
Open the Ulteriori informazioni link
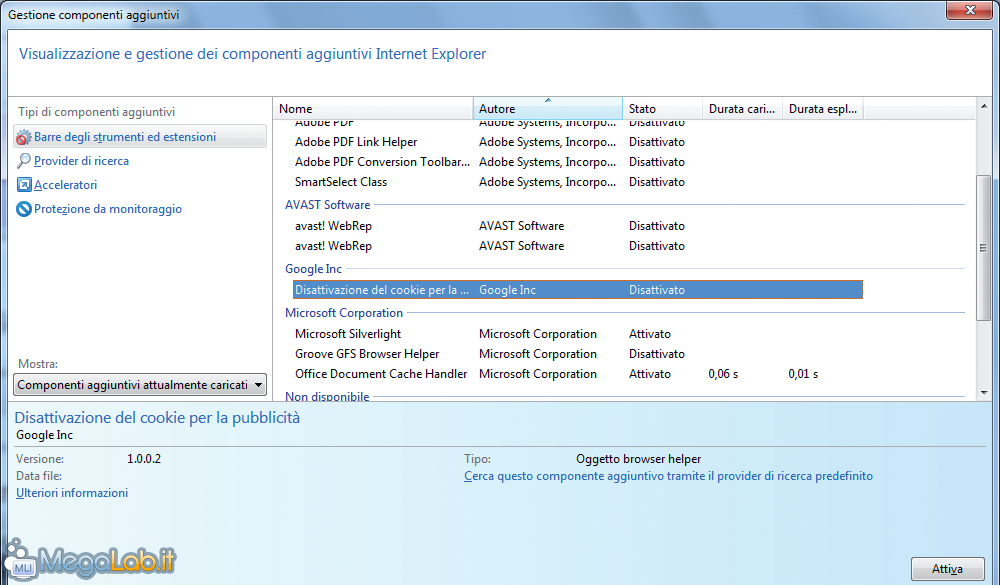tap(72, 493)
